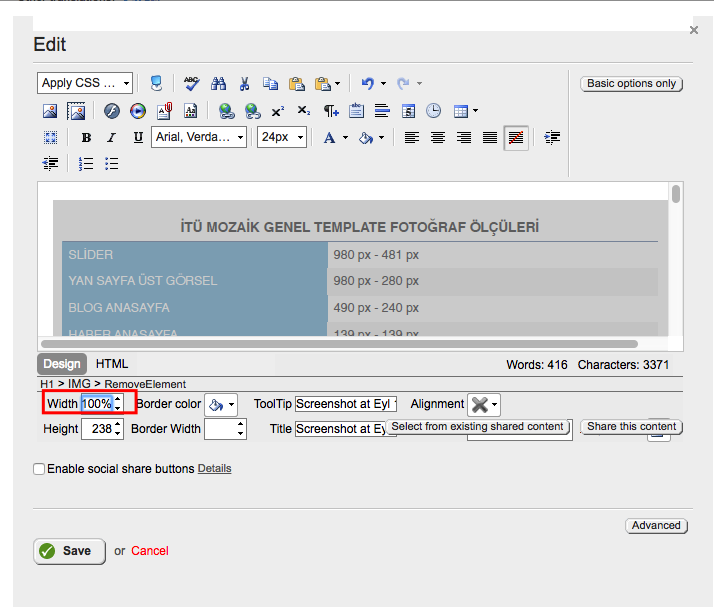Click Basic options only button
This screenshot has width=714, height=615.
pyautogui.click(x=632, y=84)
